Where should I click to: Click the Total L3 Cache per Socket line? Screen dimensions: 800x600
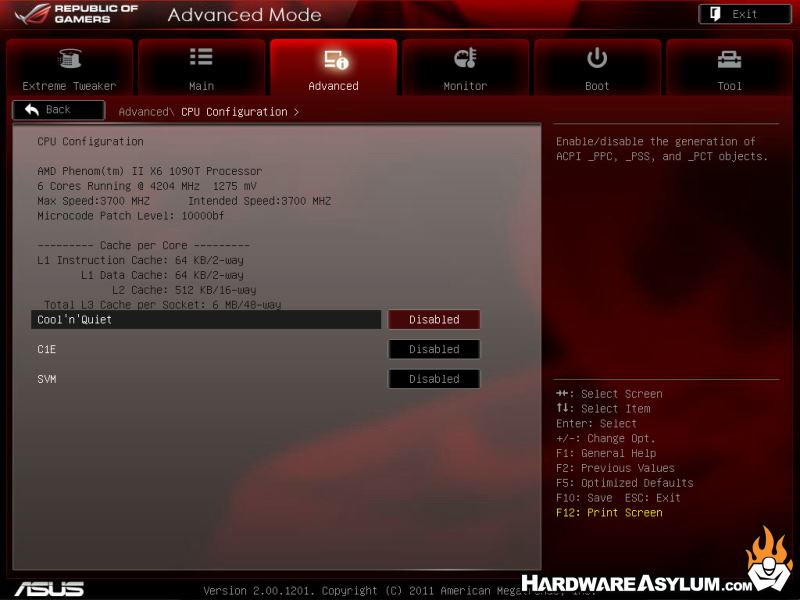163,305
